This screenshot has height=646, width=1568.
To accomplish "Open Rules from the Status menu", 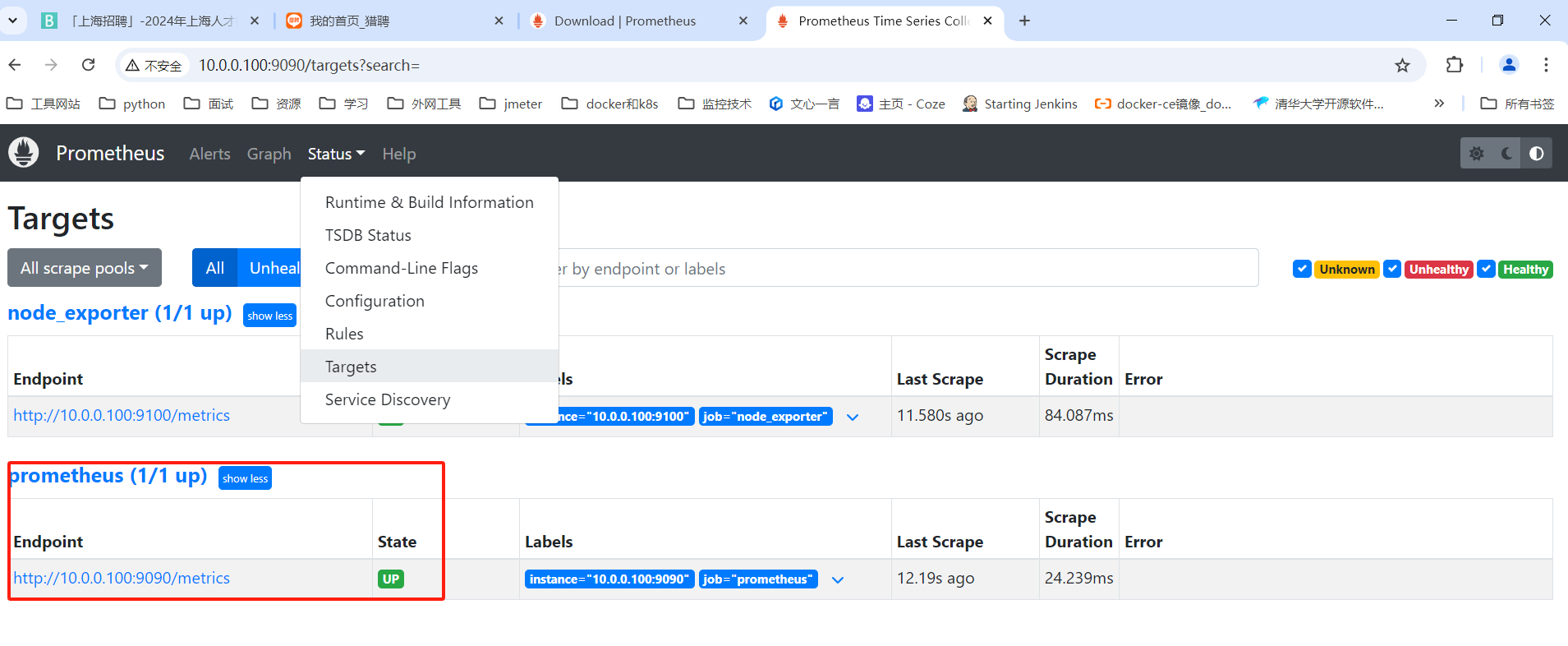I will coord(430,334).
